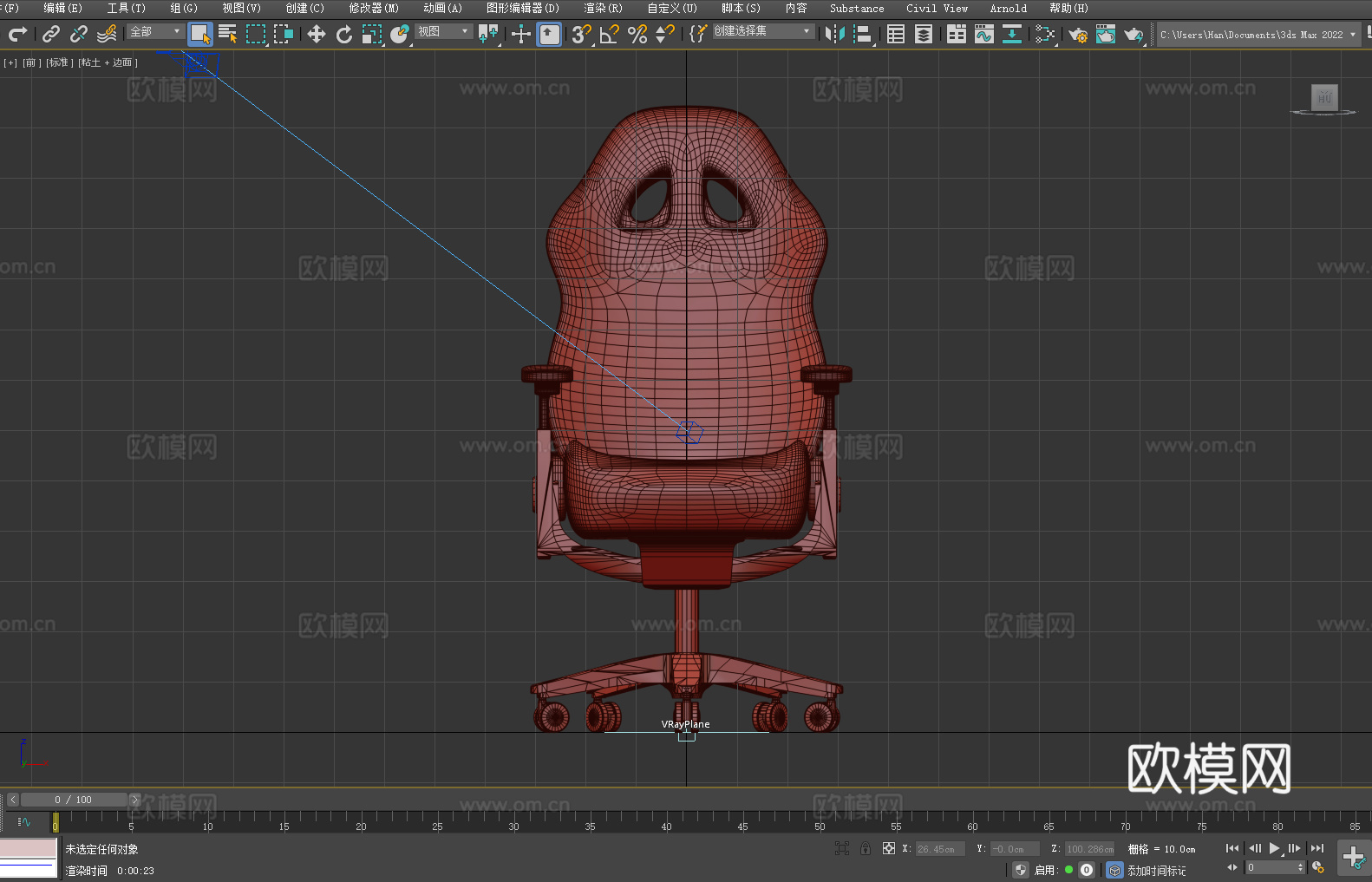
Task: Go to start of animation
Action: click(1232, 848)
